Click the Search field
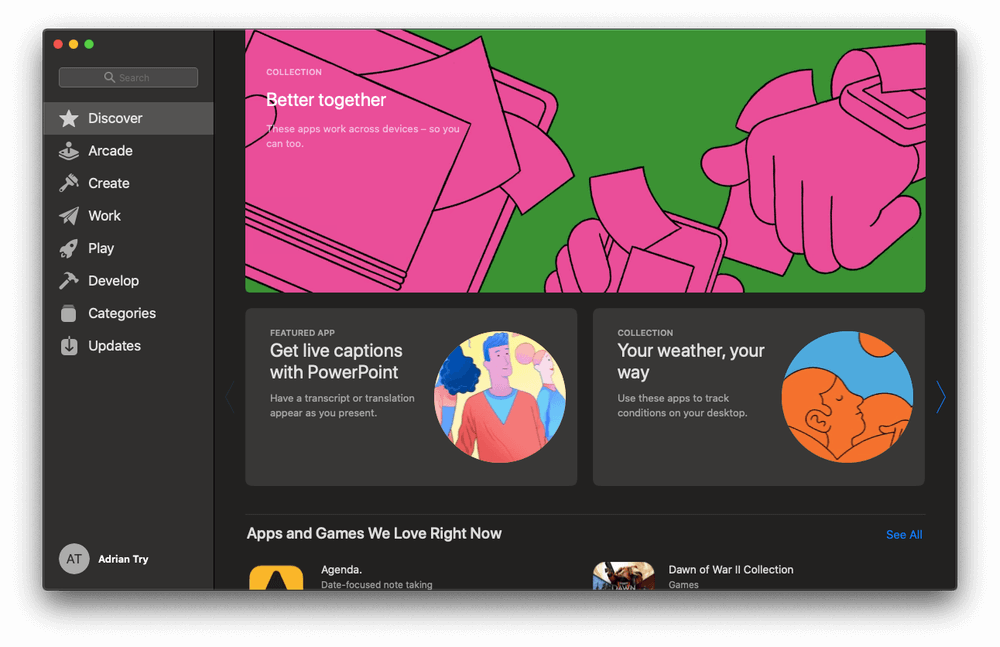 point(128,77)
